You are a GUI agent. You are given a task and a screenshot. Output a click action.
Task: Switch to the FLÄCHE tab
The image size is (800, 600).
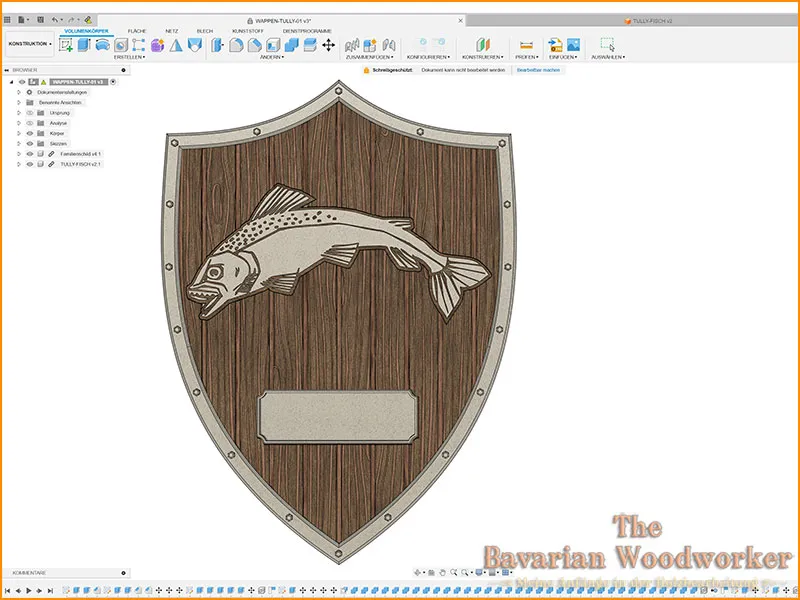point(137,31)
